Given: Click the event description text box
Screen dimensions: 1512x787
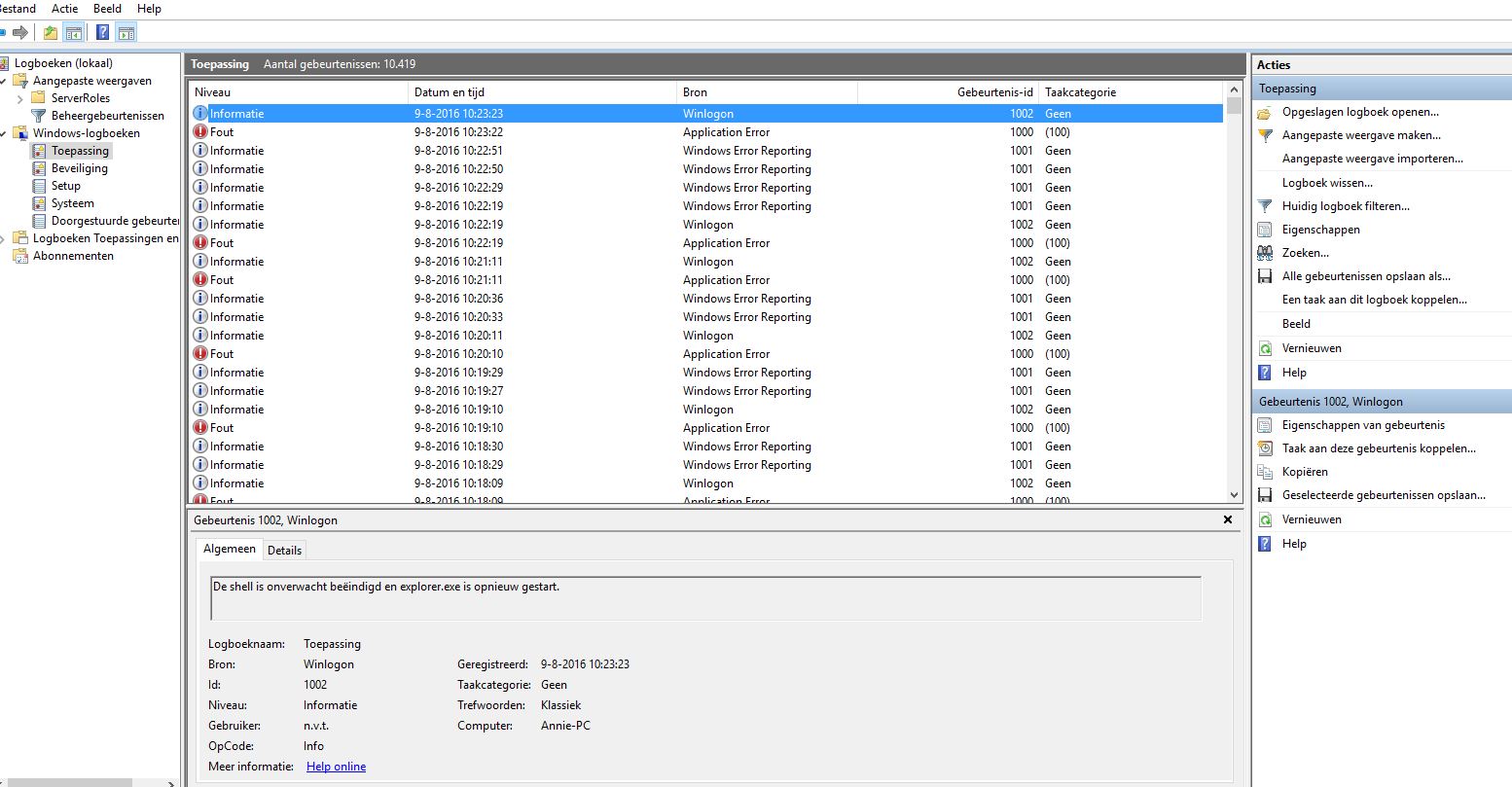Looking at the screenshot, I should point(706,598).
